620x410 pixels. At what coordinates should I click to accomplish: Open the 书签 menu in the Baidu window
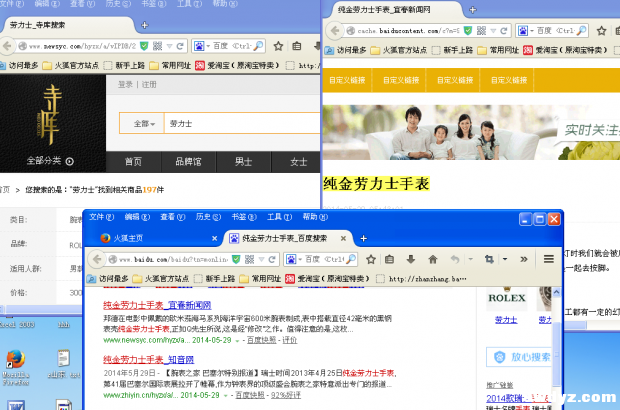[244, 217]
